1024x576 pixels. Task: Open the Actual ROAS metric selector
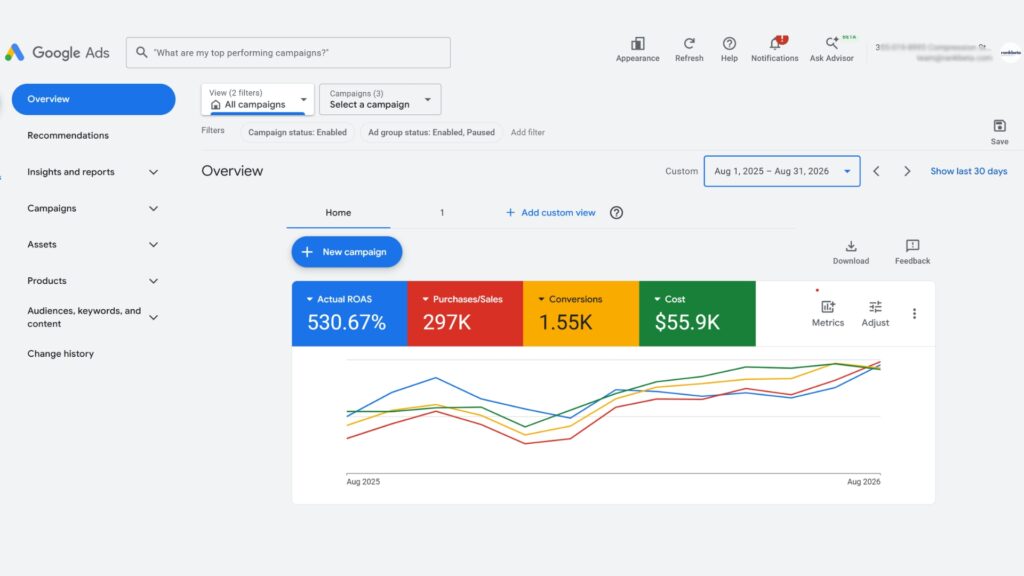pos(349,313)
